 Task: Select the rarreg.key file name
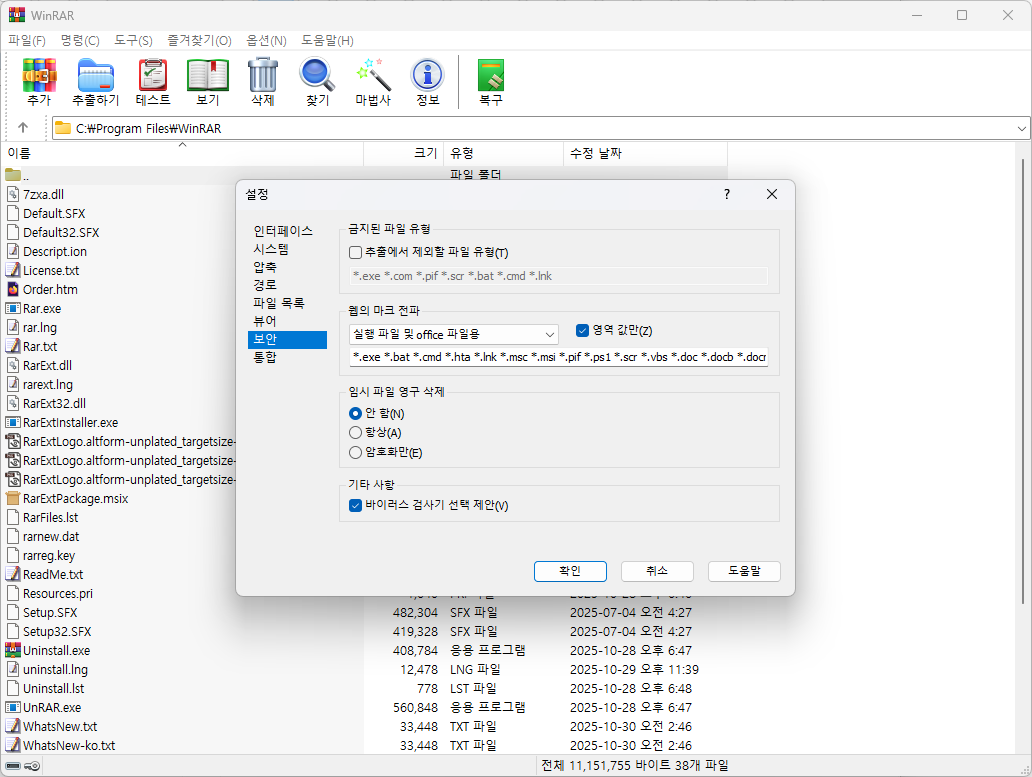coord(49,556)
